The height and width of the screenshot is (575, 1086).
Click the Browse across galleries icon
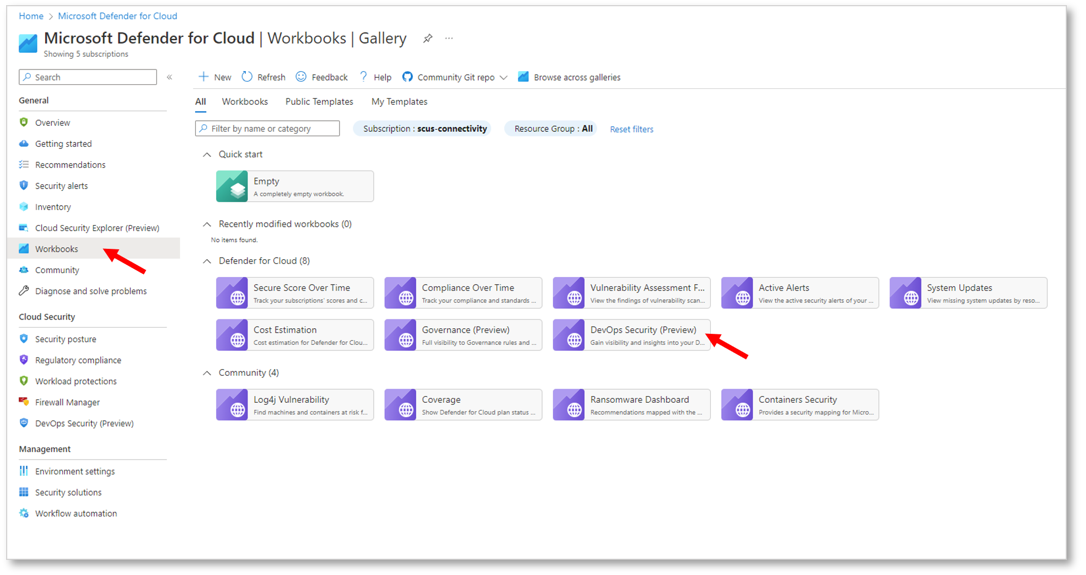[524, 77]
